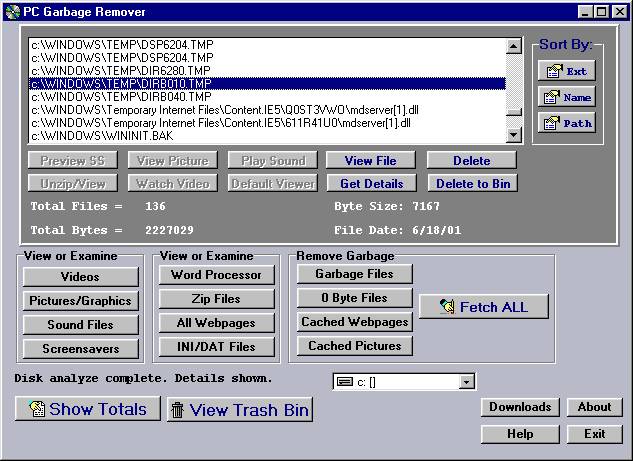Find Garbage Files
Screen dimensions: 633x461
354,274
